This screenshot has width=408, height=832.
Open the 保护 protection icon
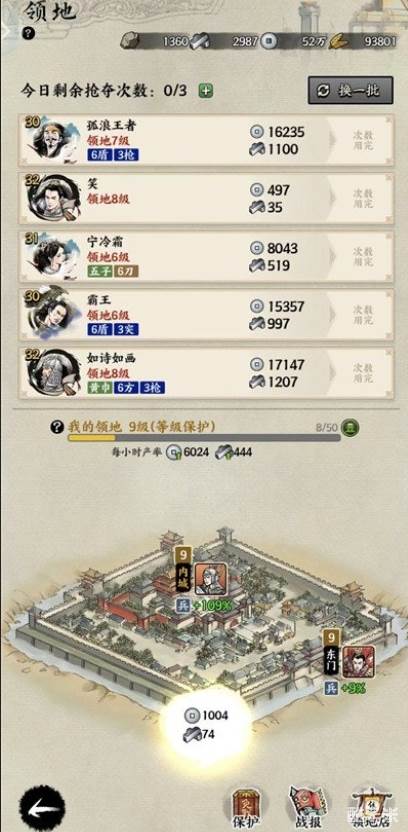pyautogui.click(x=244, y=805)
